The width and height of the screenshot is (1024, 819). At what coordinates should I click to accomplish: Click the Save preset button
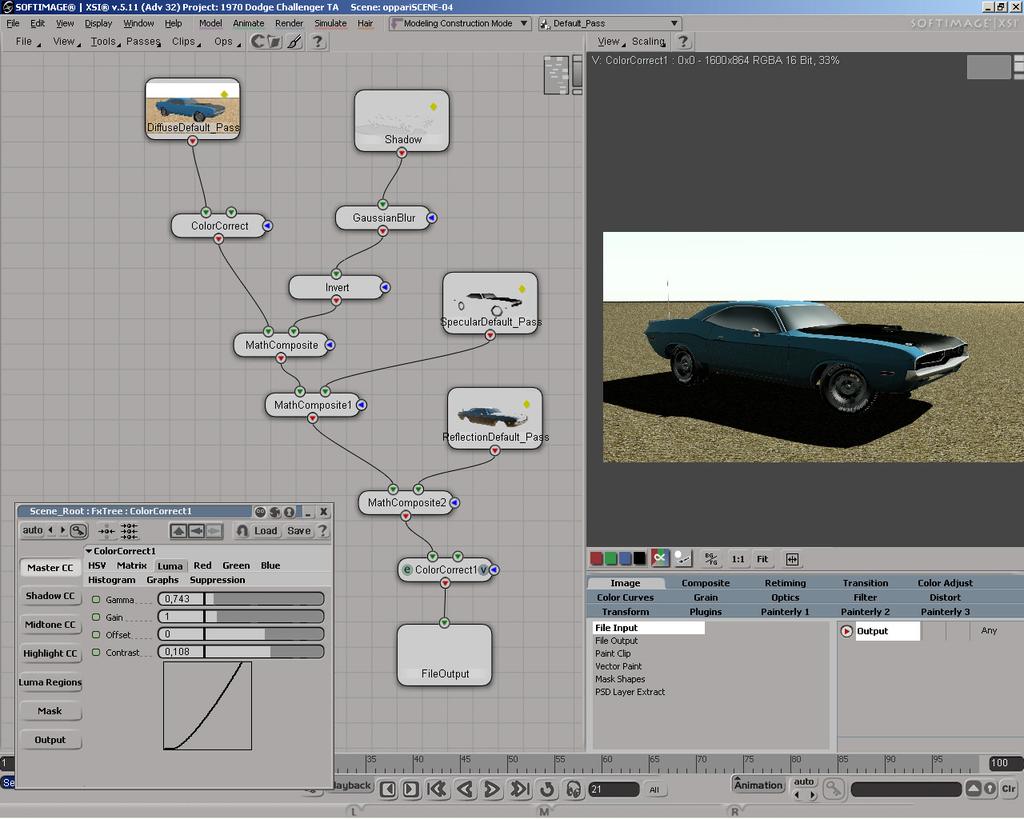(x=299, y=531)
